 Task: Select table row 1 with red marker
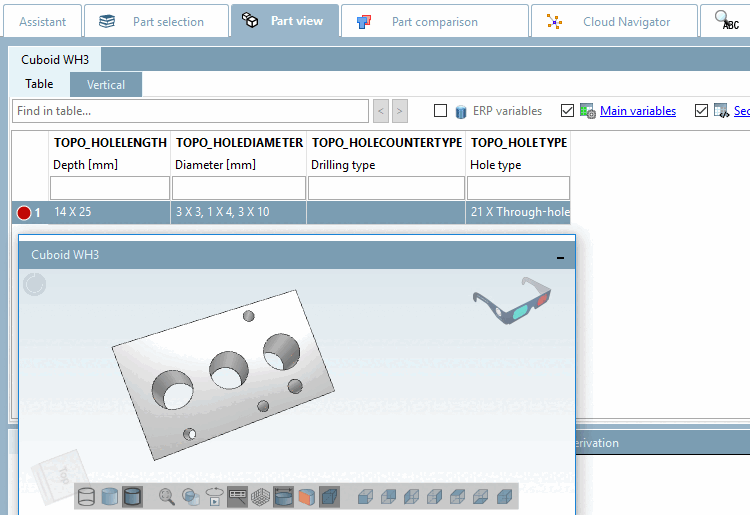pos(291,212)
